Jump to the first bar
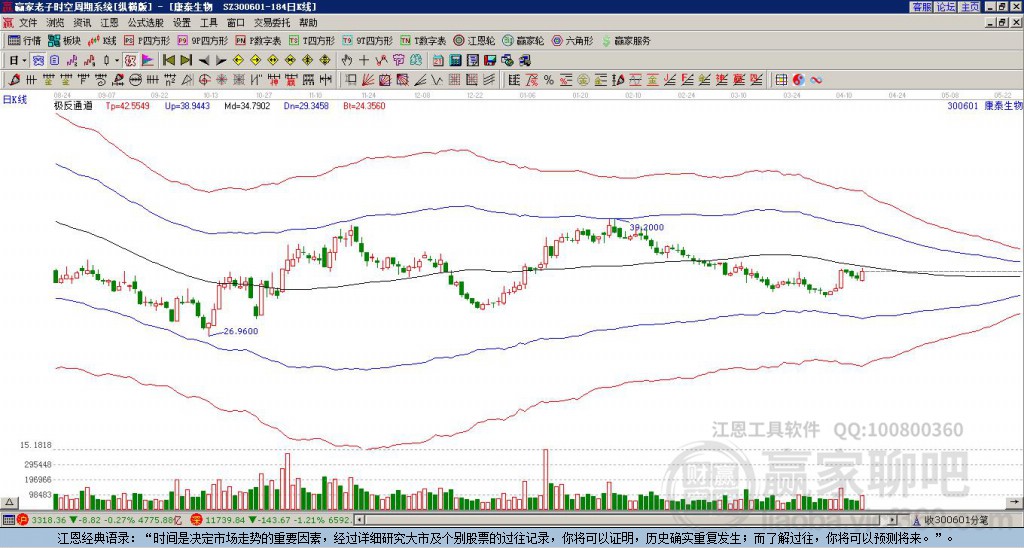The image size is (1024, 548). [168, 61]
